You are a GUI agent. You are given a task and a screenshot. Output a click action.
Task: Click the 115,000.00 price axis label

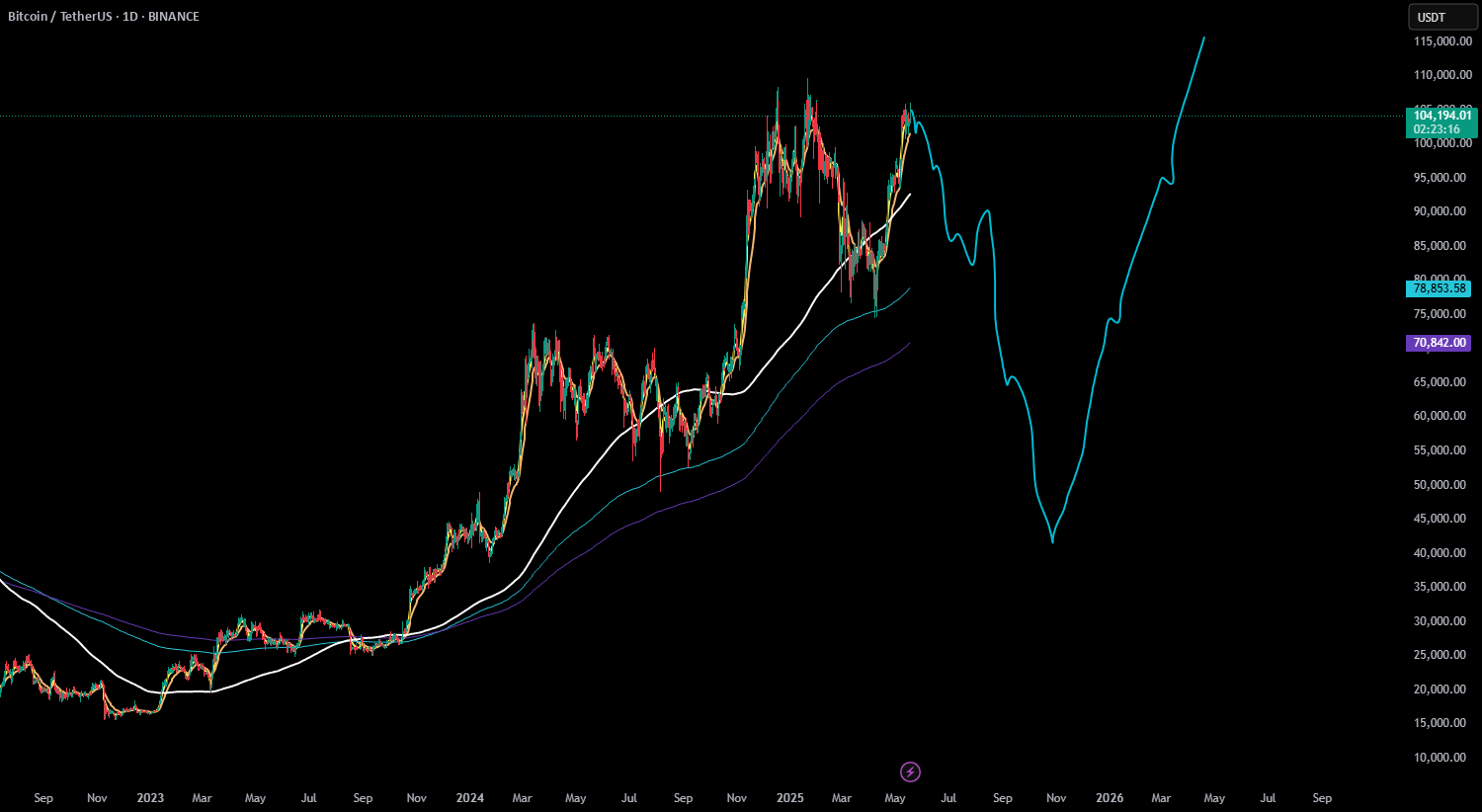tap(1442, 41)
